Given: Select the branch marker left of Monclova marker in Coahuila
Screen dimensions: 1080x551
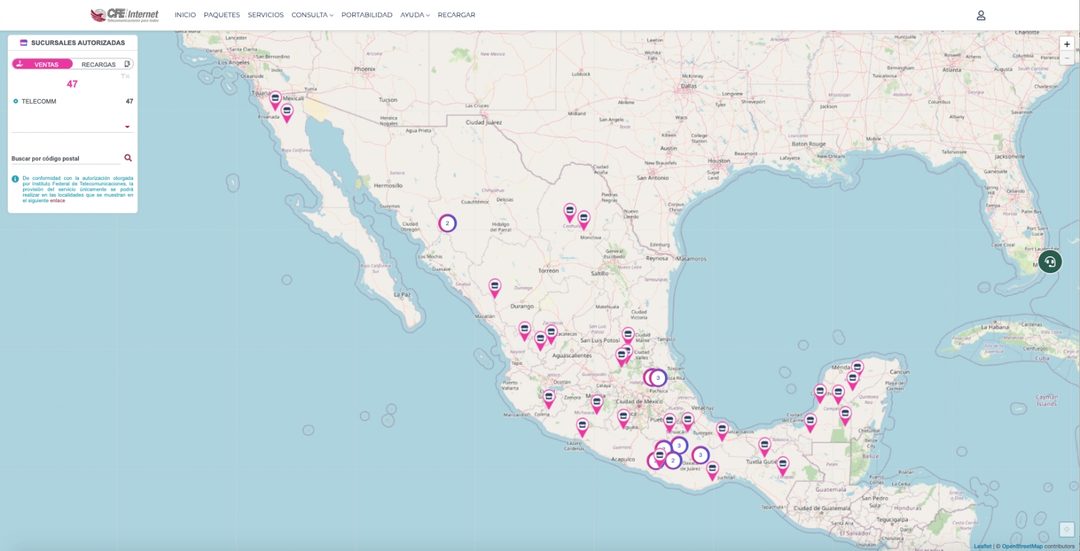Looking at the screenshot, I should (x=570, y=212).
